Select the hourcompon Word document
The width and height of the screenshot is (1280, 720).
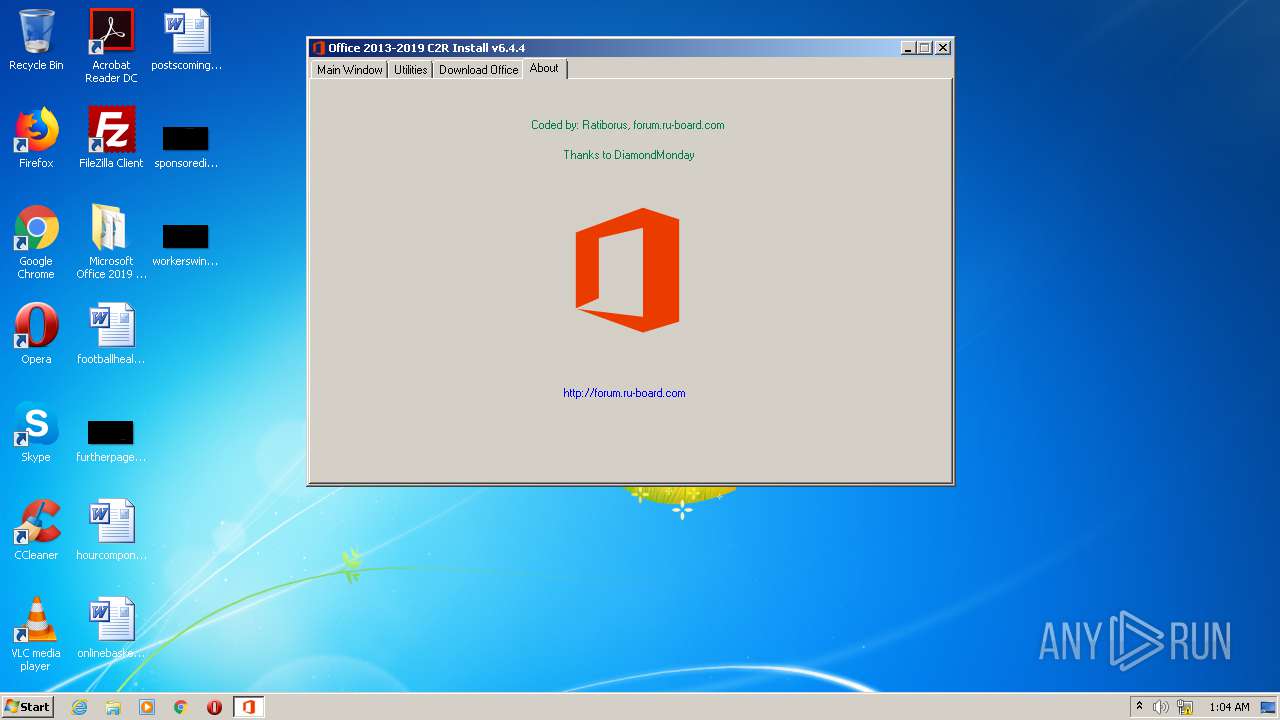111,530
